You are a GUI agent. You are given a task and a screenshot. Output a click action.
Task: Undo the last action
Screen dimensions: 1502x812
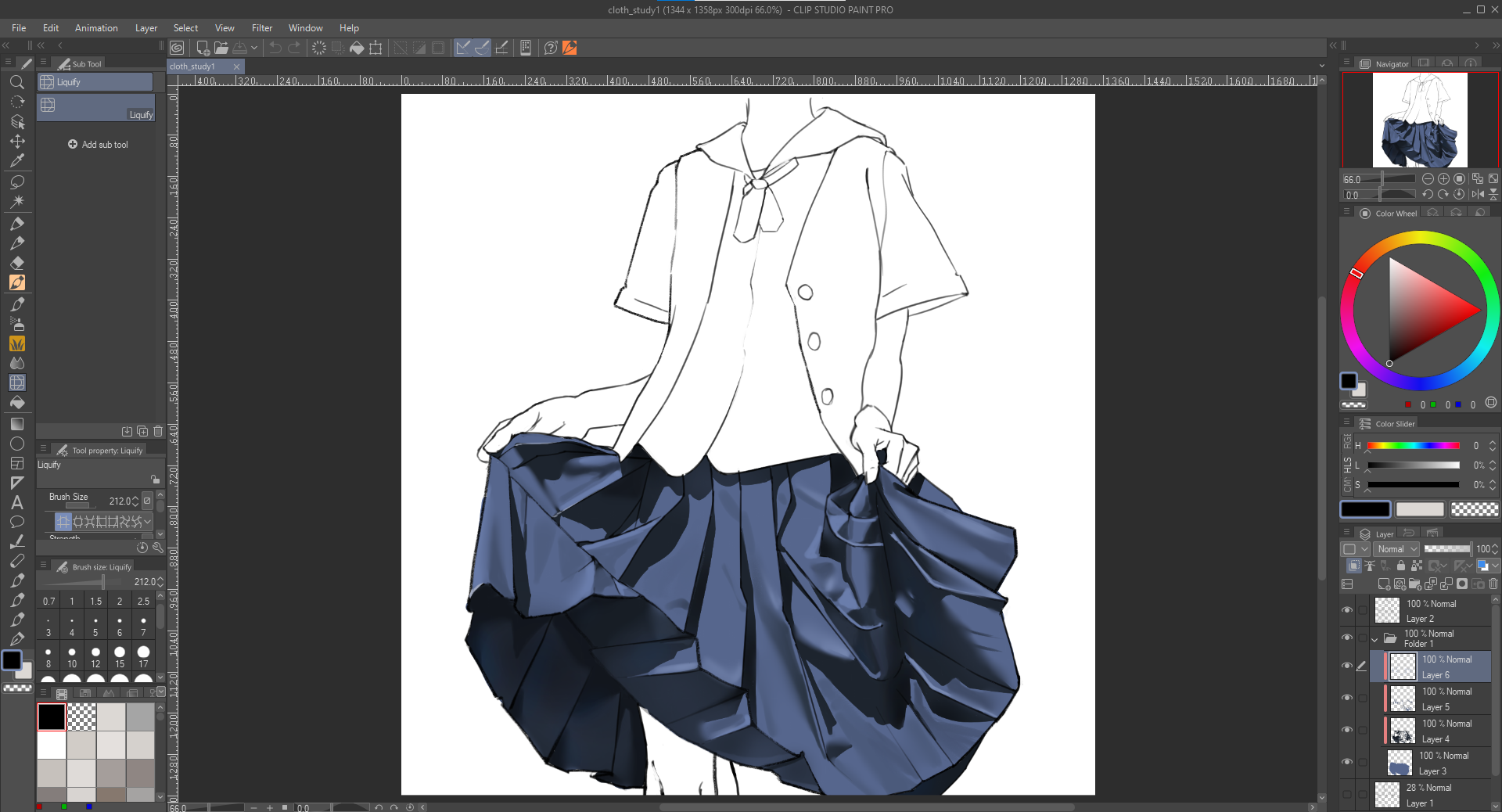coord(275,48)
